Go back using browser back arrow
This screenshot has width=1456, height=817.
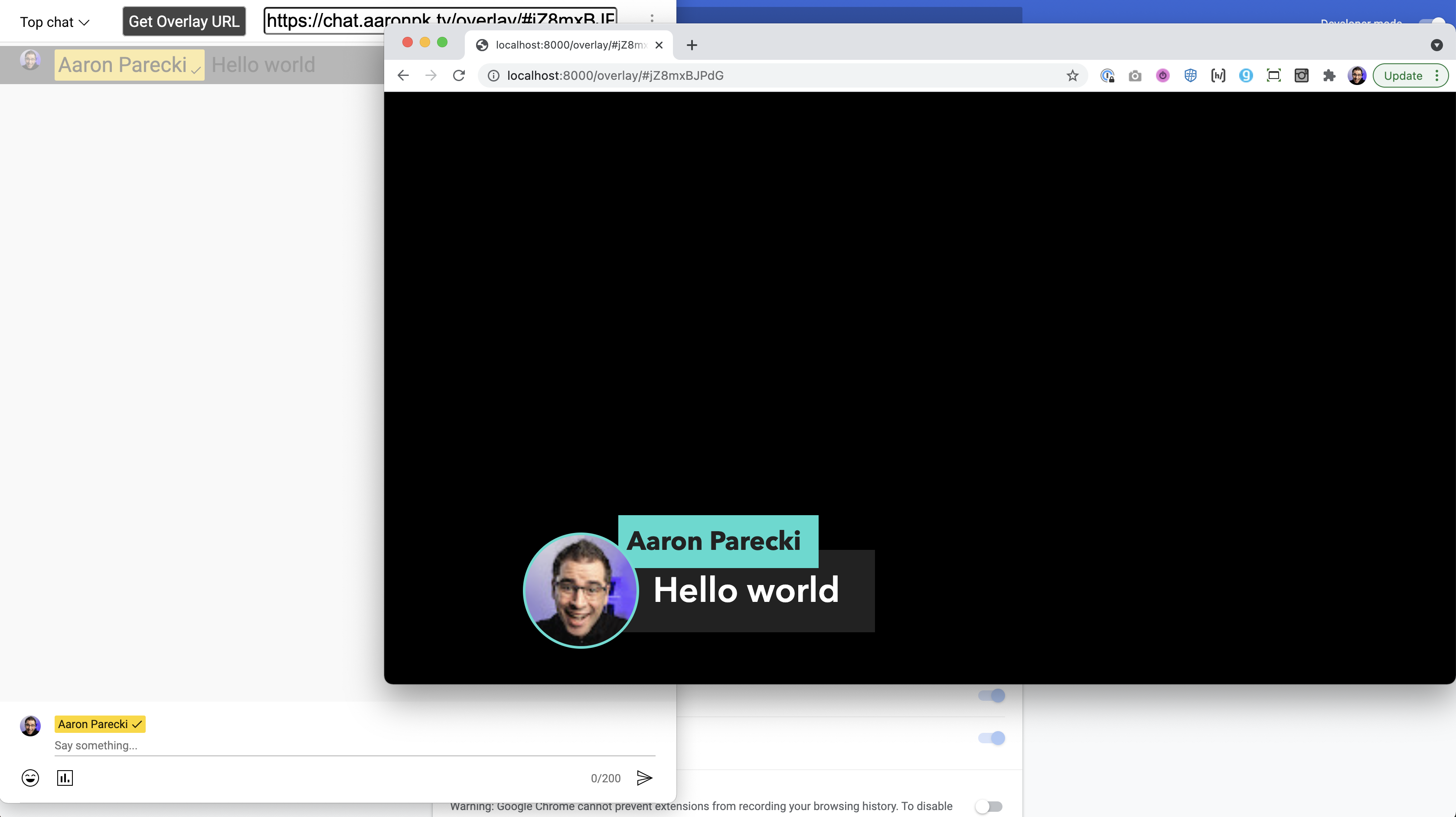click(403, 76)
